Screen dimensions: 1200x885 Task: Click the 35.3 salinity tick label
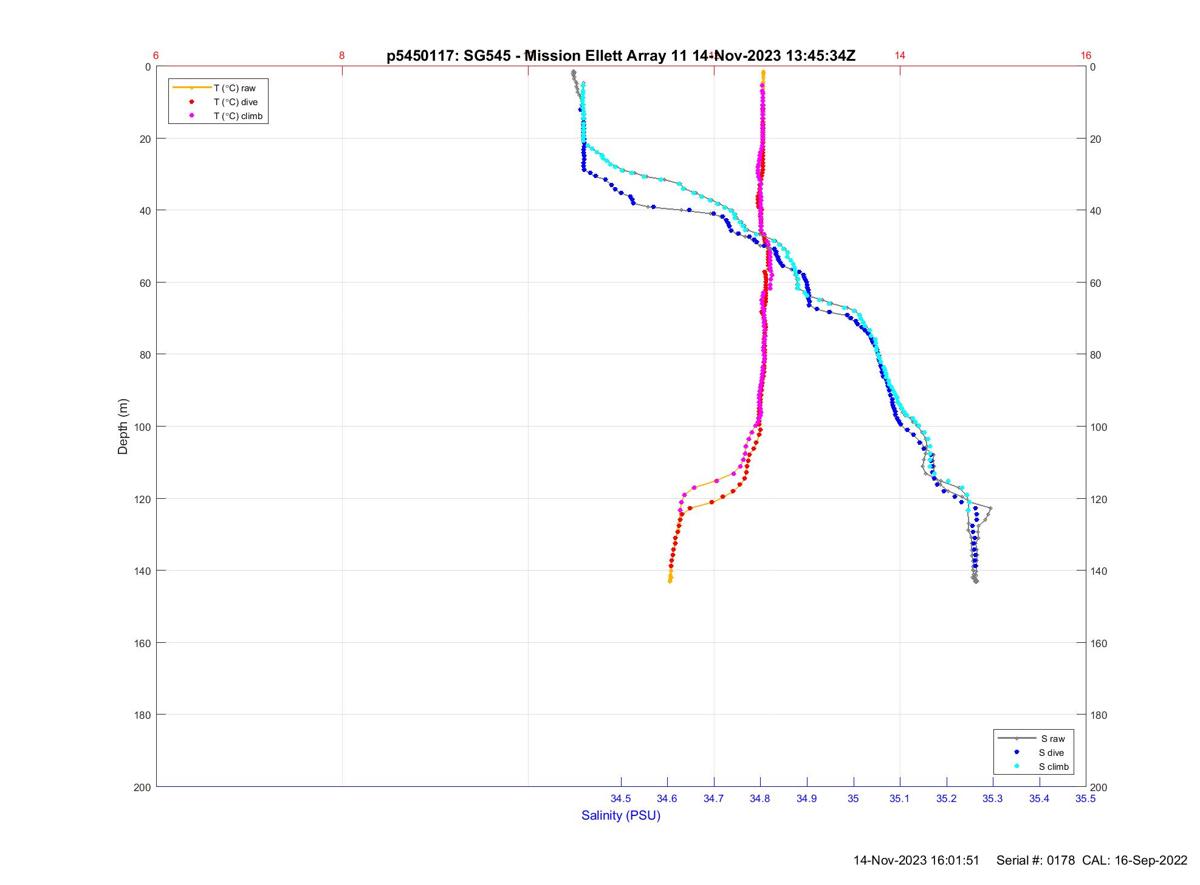pos(993,798)
